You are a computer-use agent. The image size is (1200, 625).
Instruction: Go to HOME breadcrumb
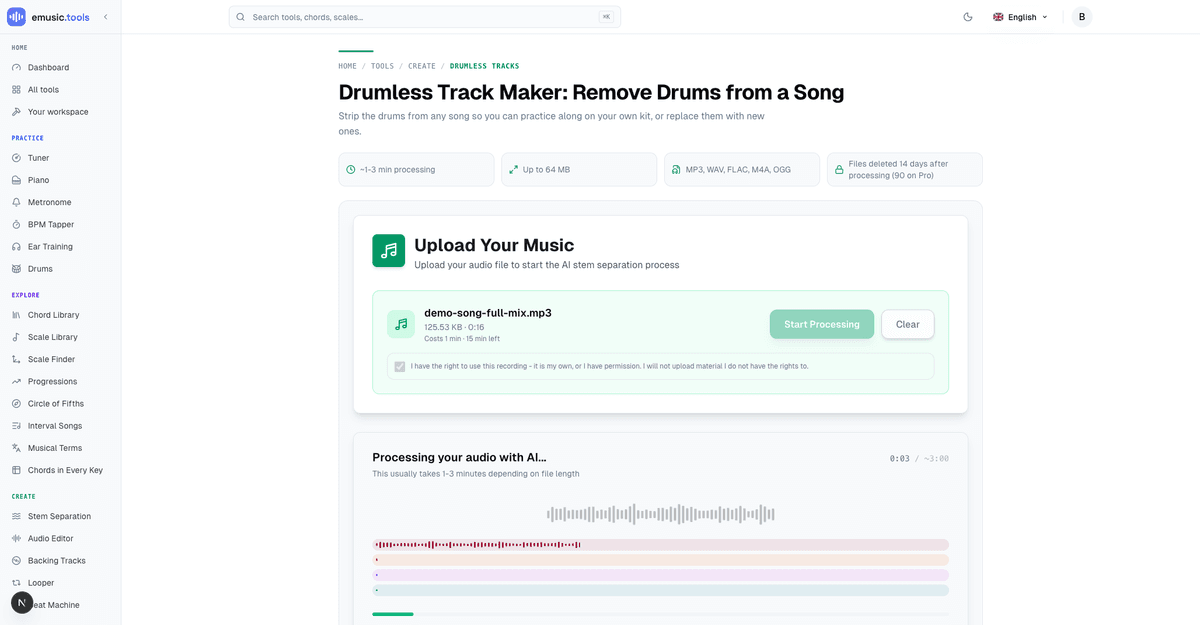pyautogui.click(x=347, y=66)
